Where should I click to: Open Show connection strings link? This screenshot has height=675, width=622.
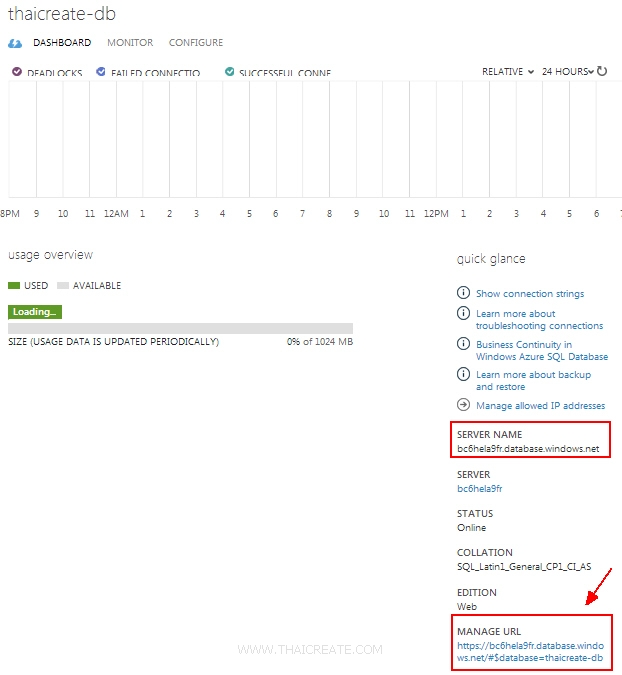coord(530,294)
